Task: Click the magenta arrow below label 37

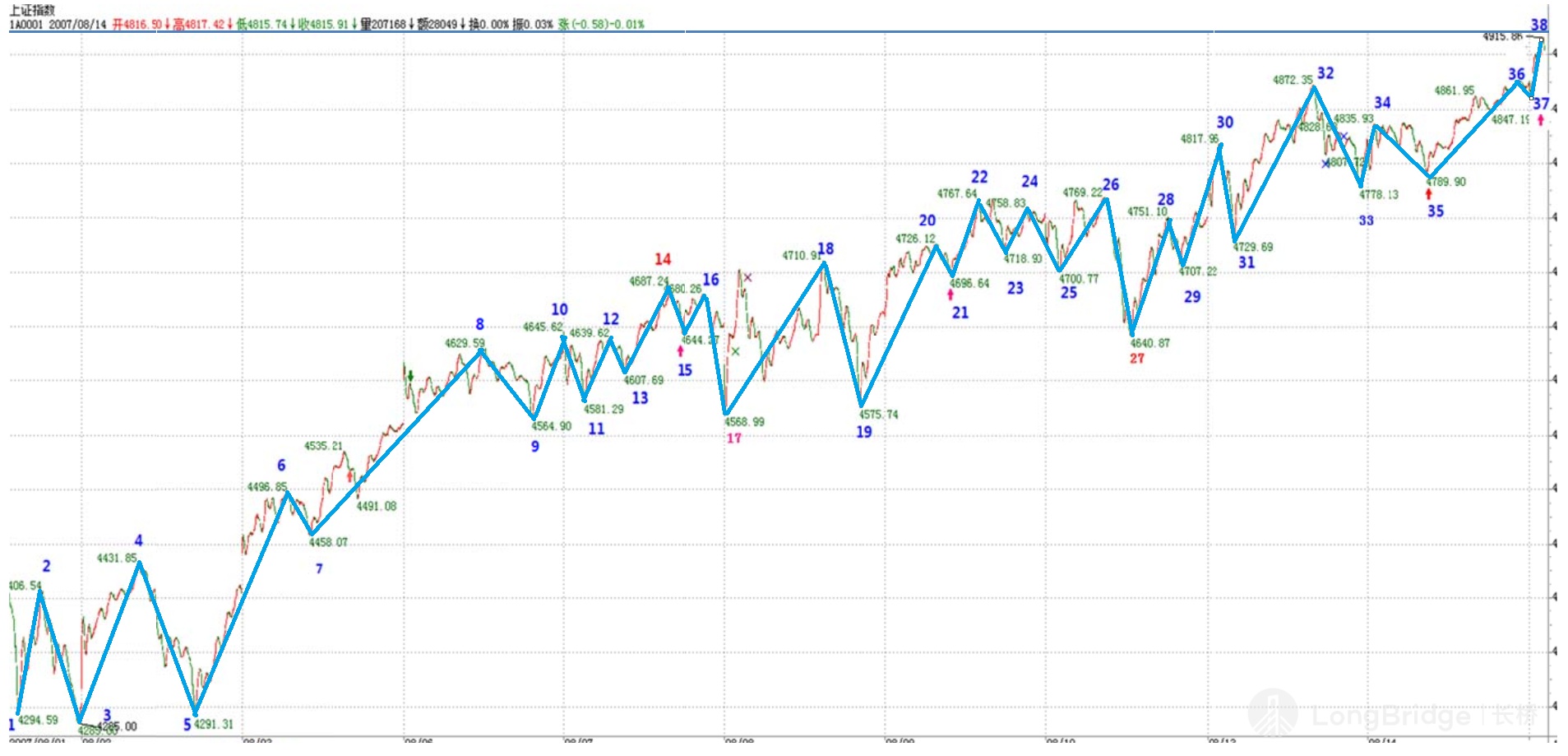Action: 1540,120
